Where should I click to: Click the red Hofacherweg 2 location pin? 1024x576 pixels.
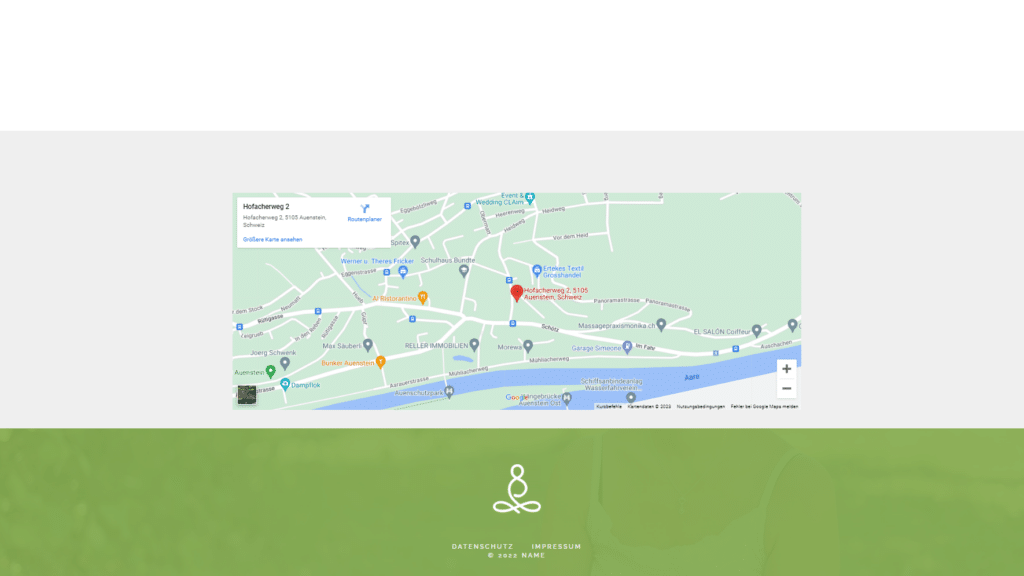click(517, 292)
